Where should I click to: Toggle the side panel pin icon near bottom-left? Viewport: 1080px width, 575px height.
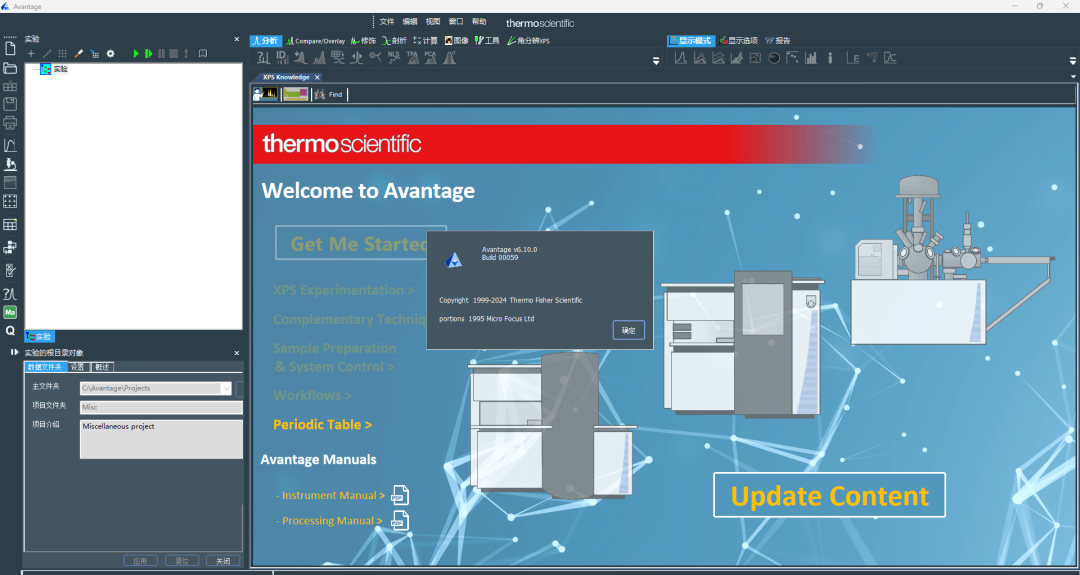coord(14,352)
